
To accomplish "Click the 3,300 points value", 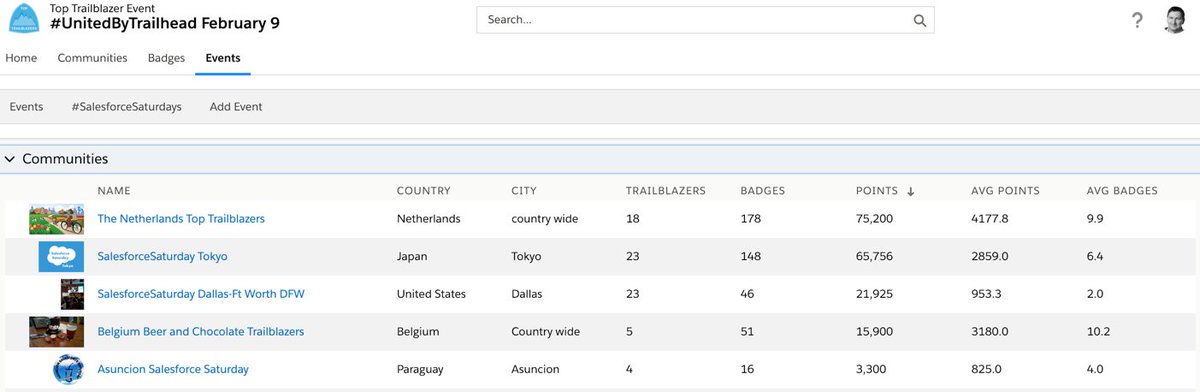I will [872, 370].
